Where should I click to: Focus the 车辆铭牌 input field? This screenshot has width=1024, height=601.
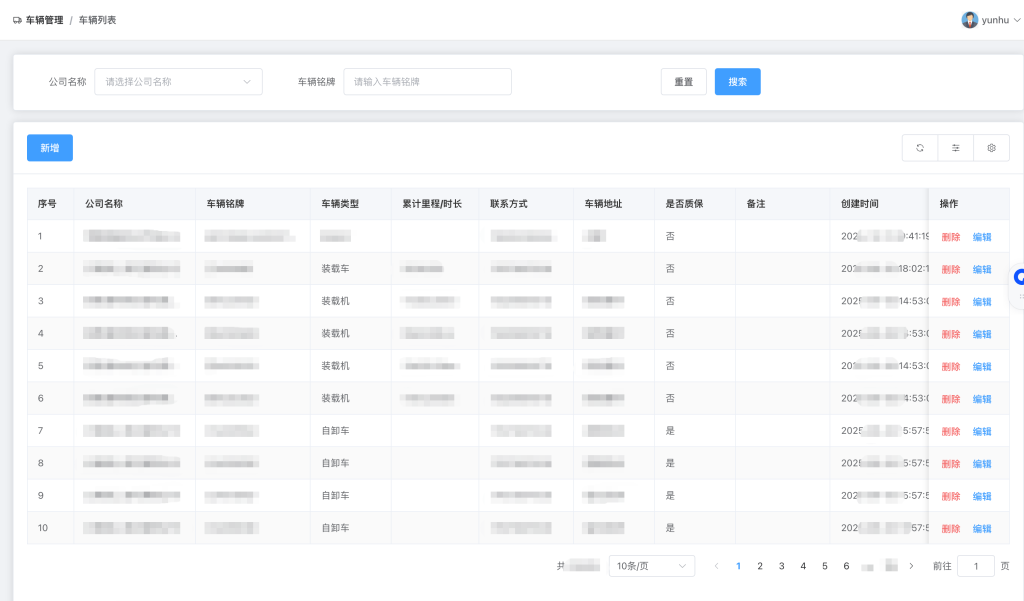click(x=427, y=82)
